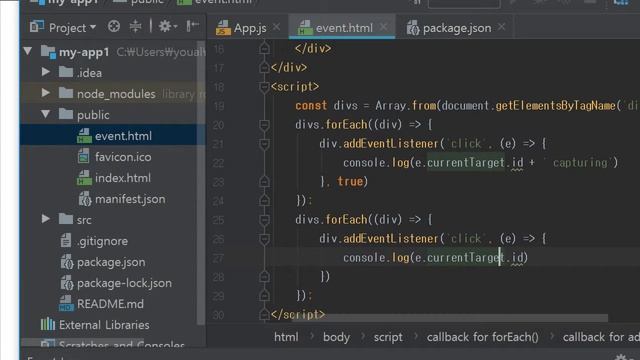Close the App.js tab
This screenshot has width=640, height=360.
click(276, 27)
